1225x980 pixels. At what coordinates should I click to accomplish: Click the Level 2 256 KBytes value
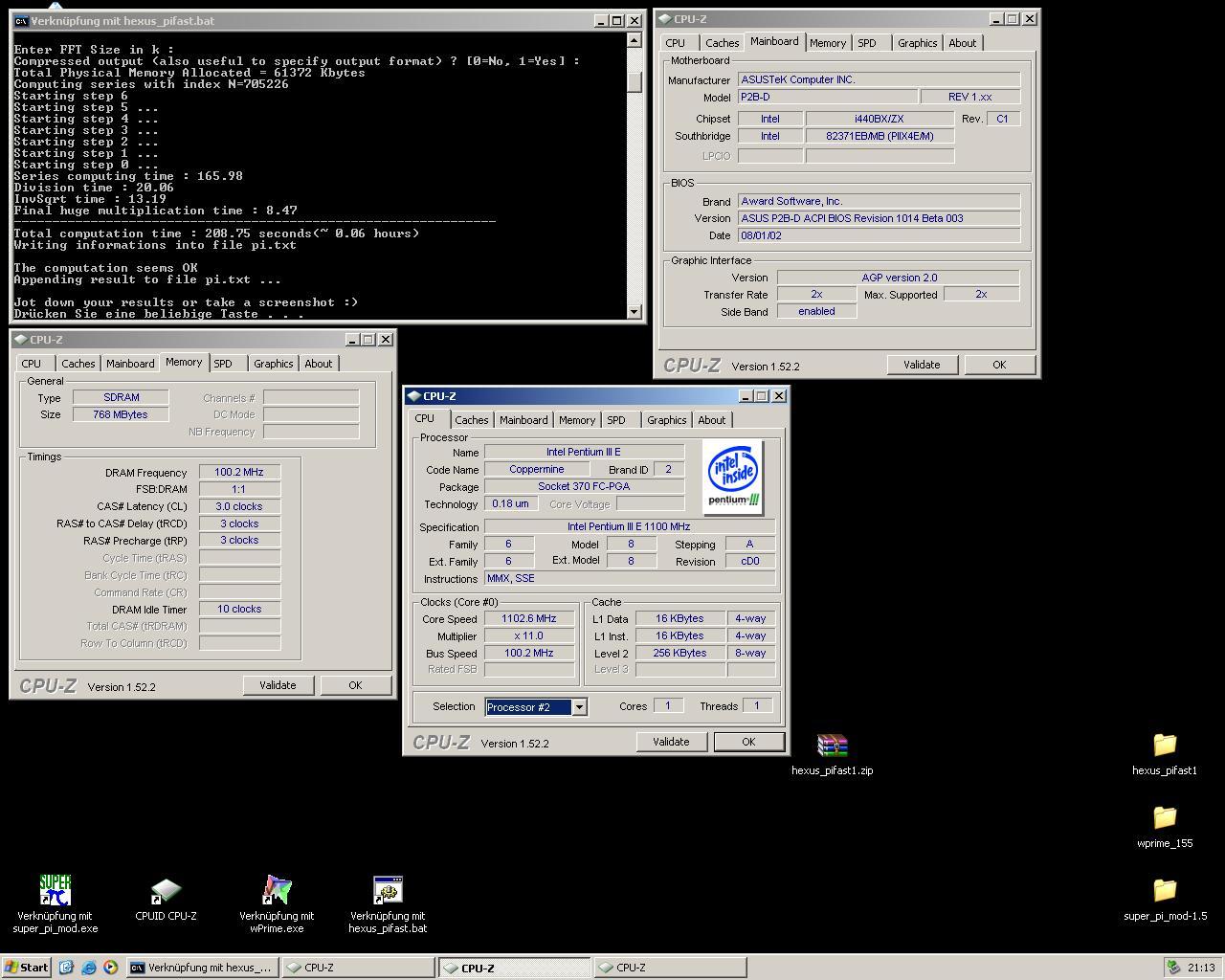[x=680, y=653]
